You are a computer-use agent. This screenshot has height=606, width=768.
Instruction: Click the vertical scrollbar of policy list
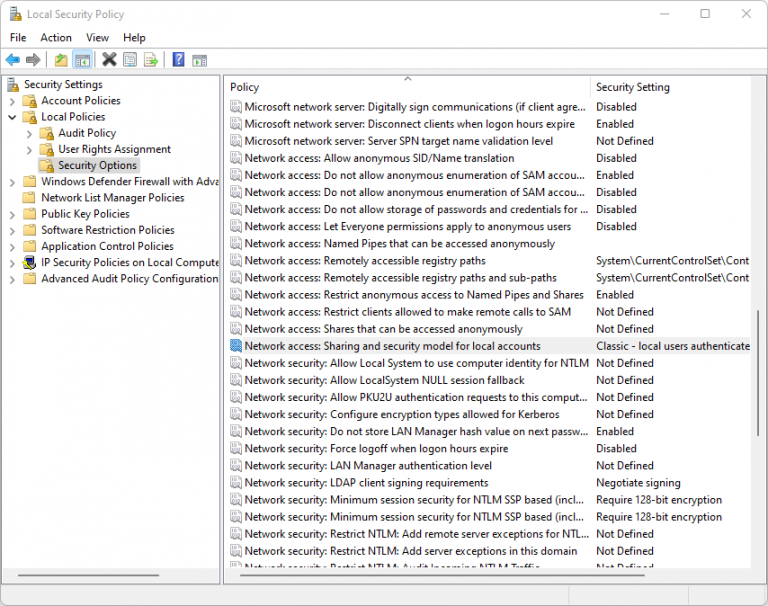coord(758,372)
